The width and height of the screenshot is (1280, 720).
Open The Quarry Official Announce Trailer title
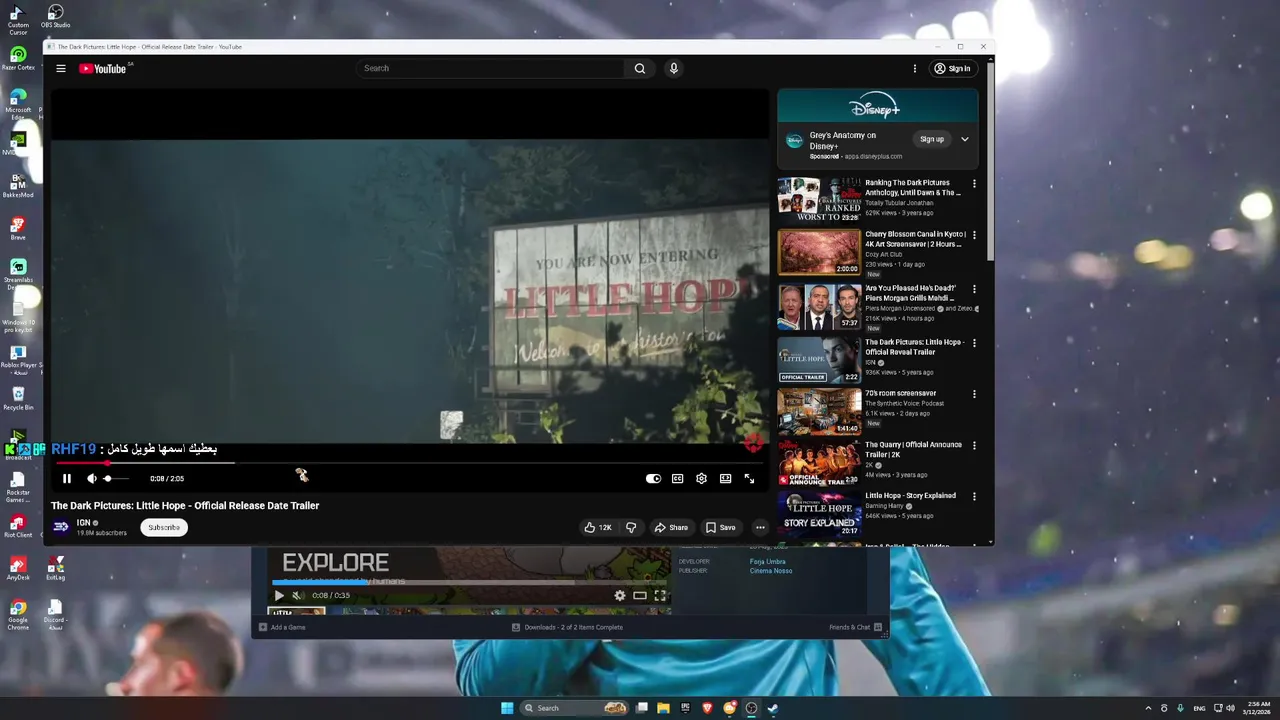tap(913, 449)
